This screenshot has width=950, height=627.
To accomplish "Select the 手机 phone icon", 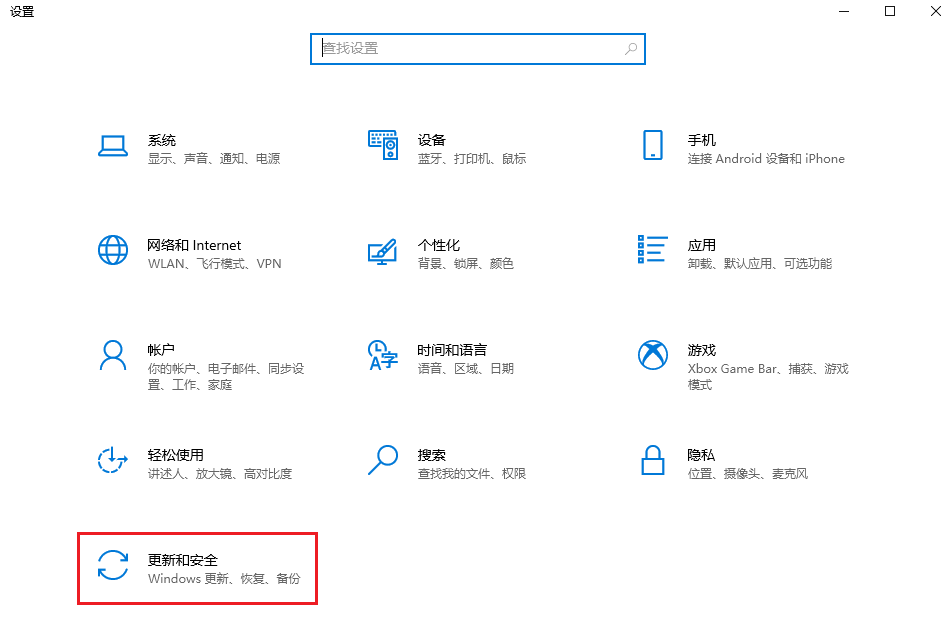I will [652, 147].
